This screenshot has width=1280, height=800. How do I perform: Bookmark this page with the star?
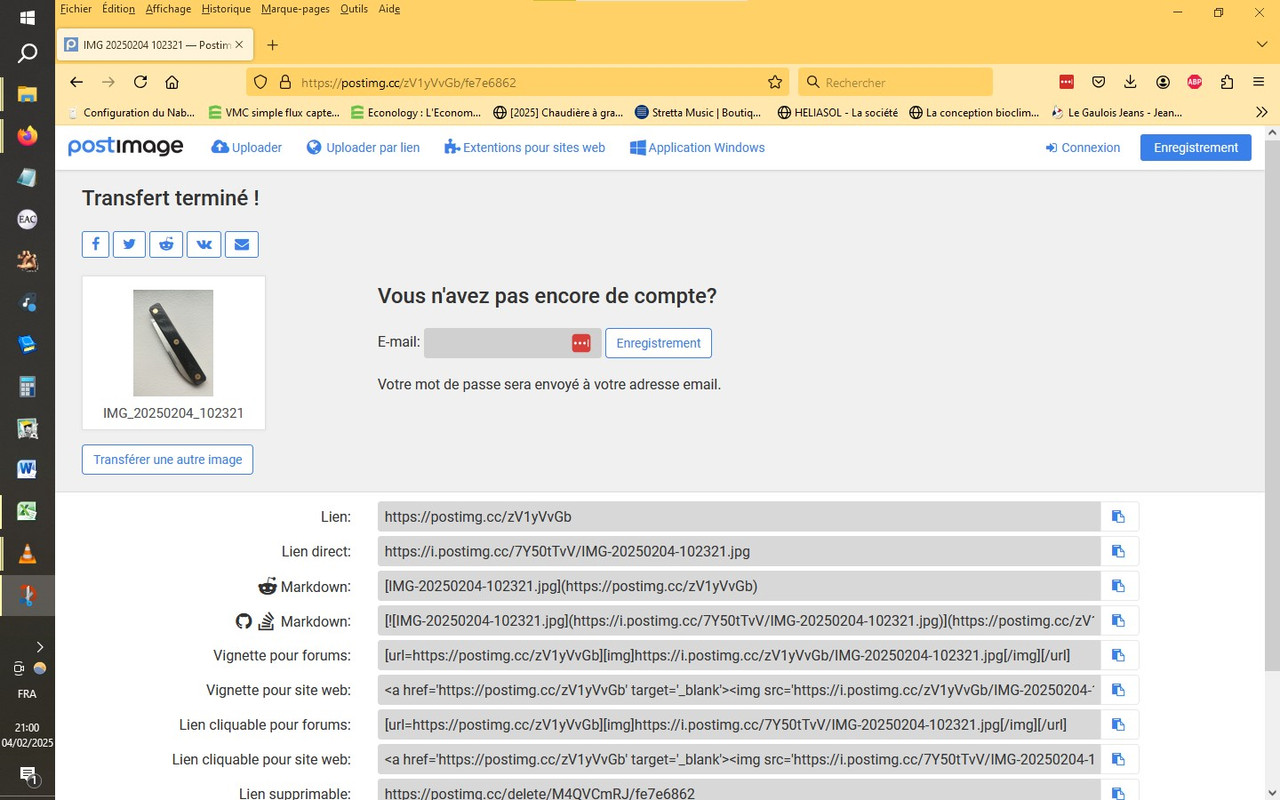[774, 82]
